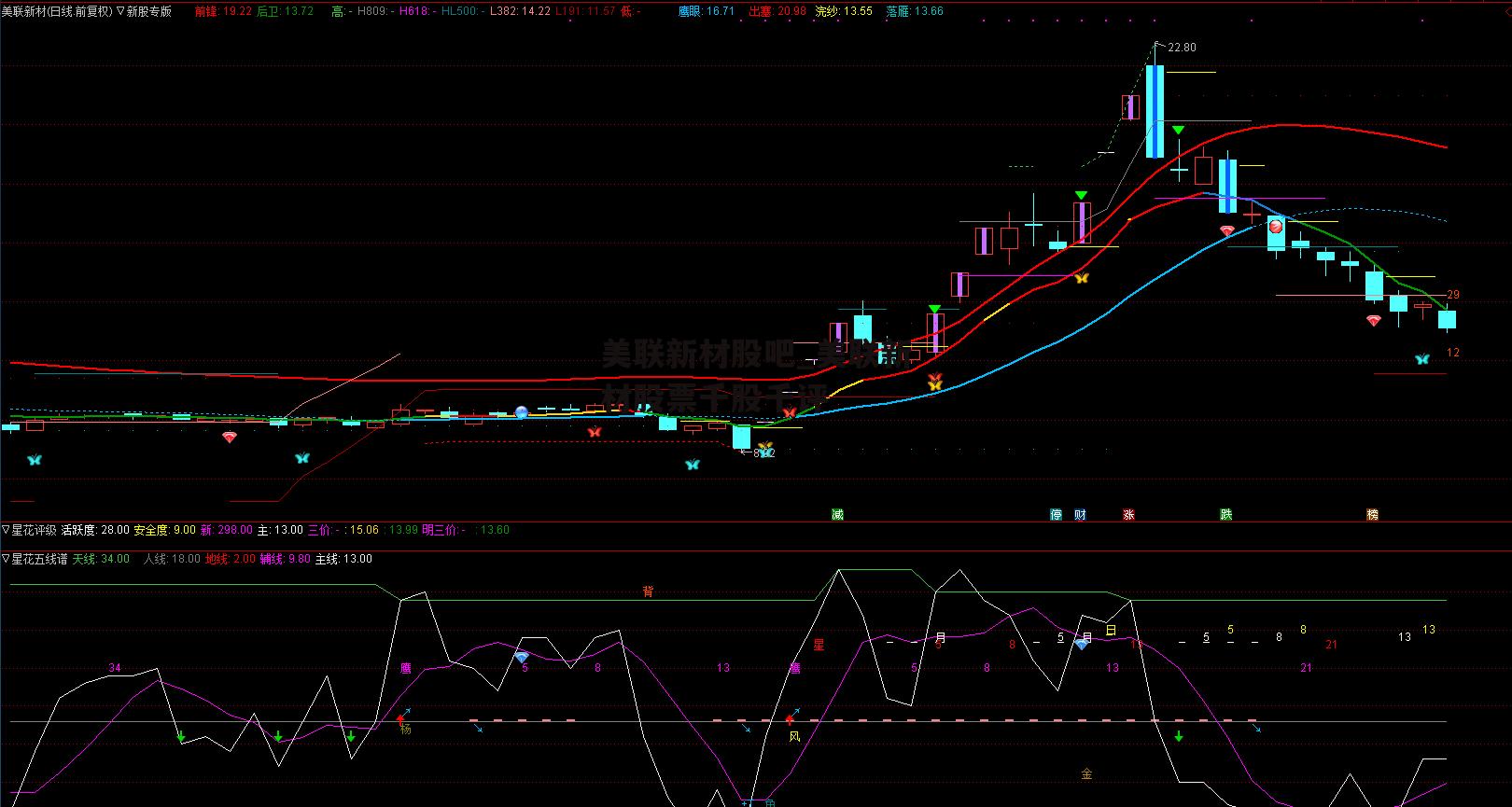Click the magenta 34 label in lower panel
The image size is (1512, 807).
115,668
